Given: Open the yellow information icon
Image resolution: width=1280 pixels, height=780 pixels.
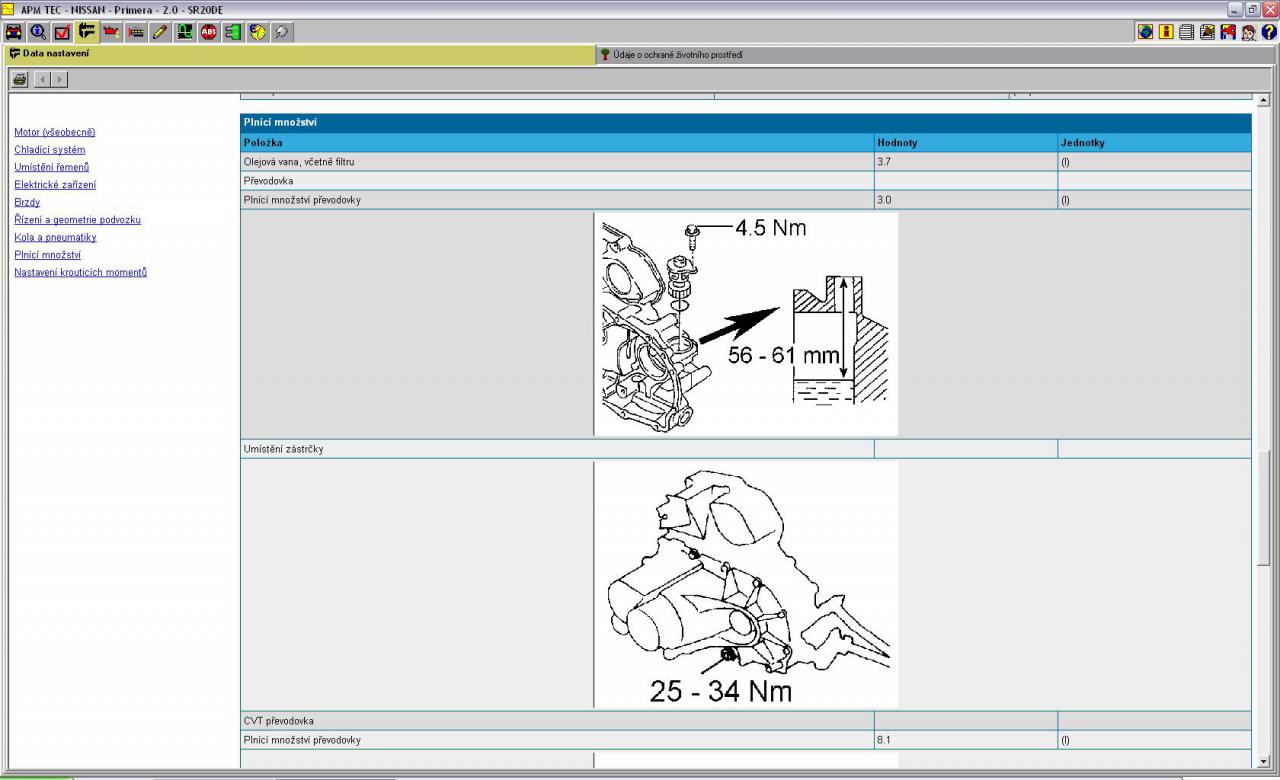Looking at the screenshot, I should [1166, 32].
